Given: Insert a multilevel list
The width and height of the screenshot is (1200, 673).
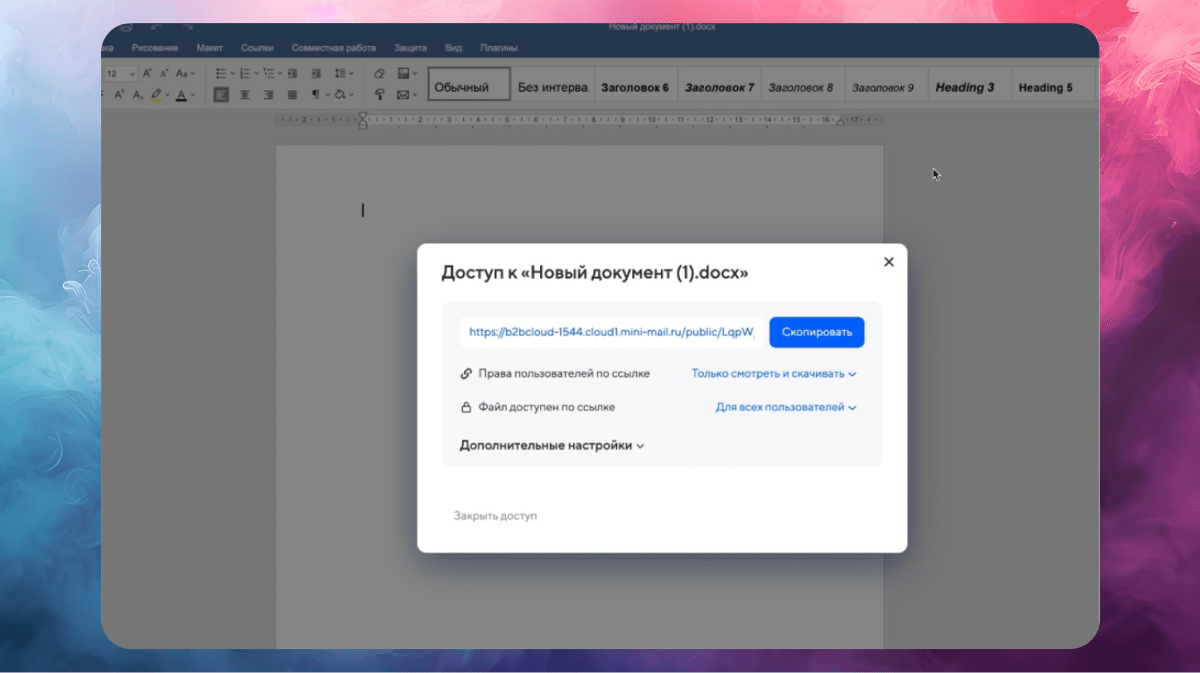Looking at the screenshot, I should click(269, 73).
